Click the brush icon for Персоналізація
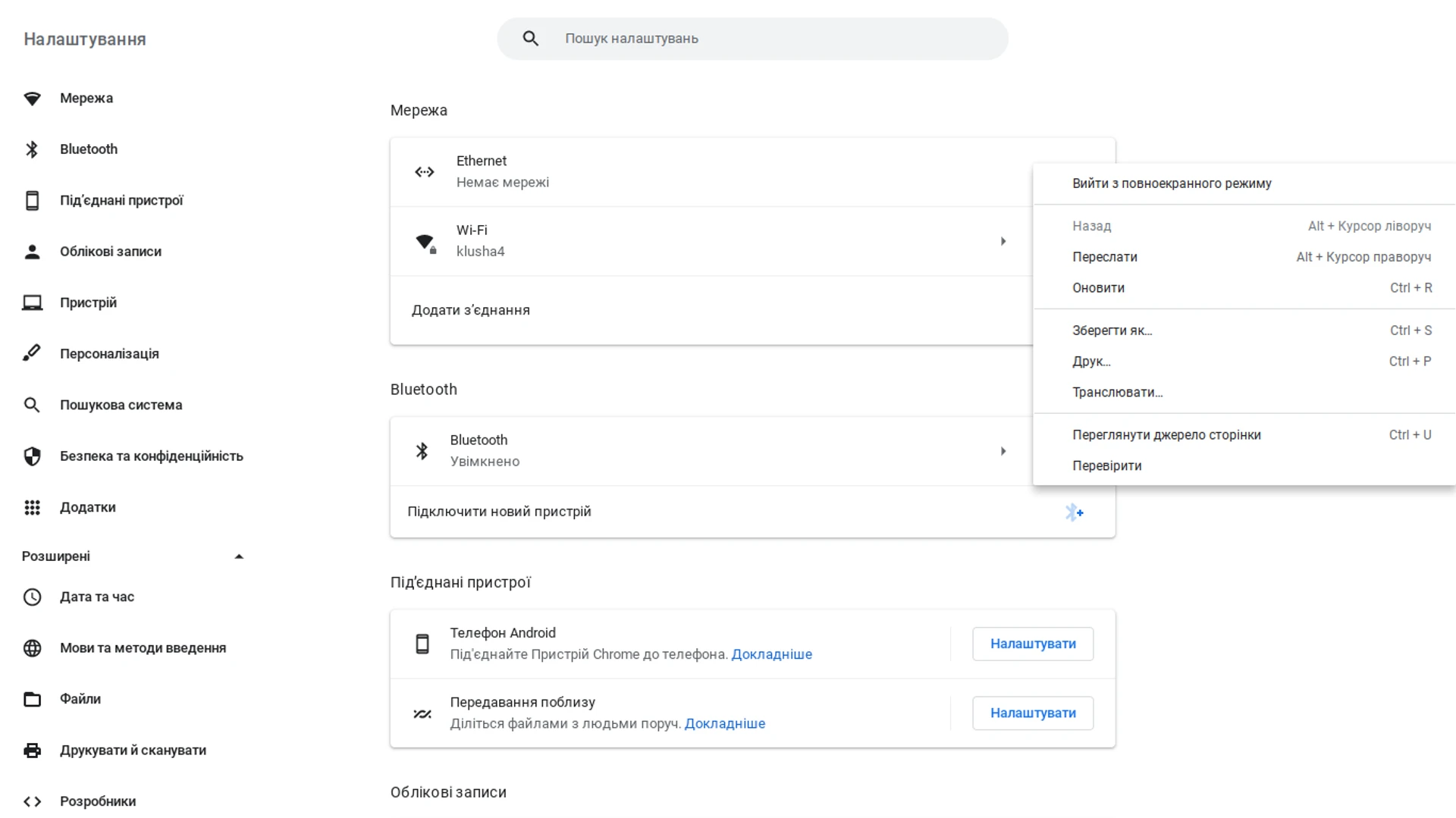1456x818 pixels. [x=32, y=354]
